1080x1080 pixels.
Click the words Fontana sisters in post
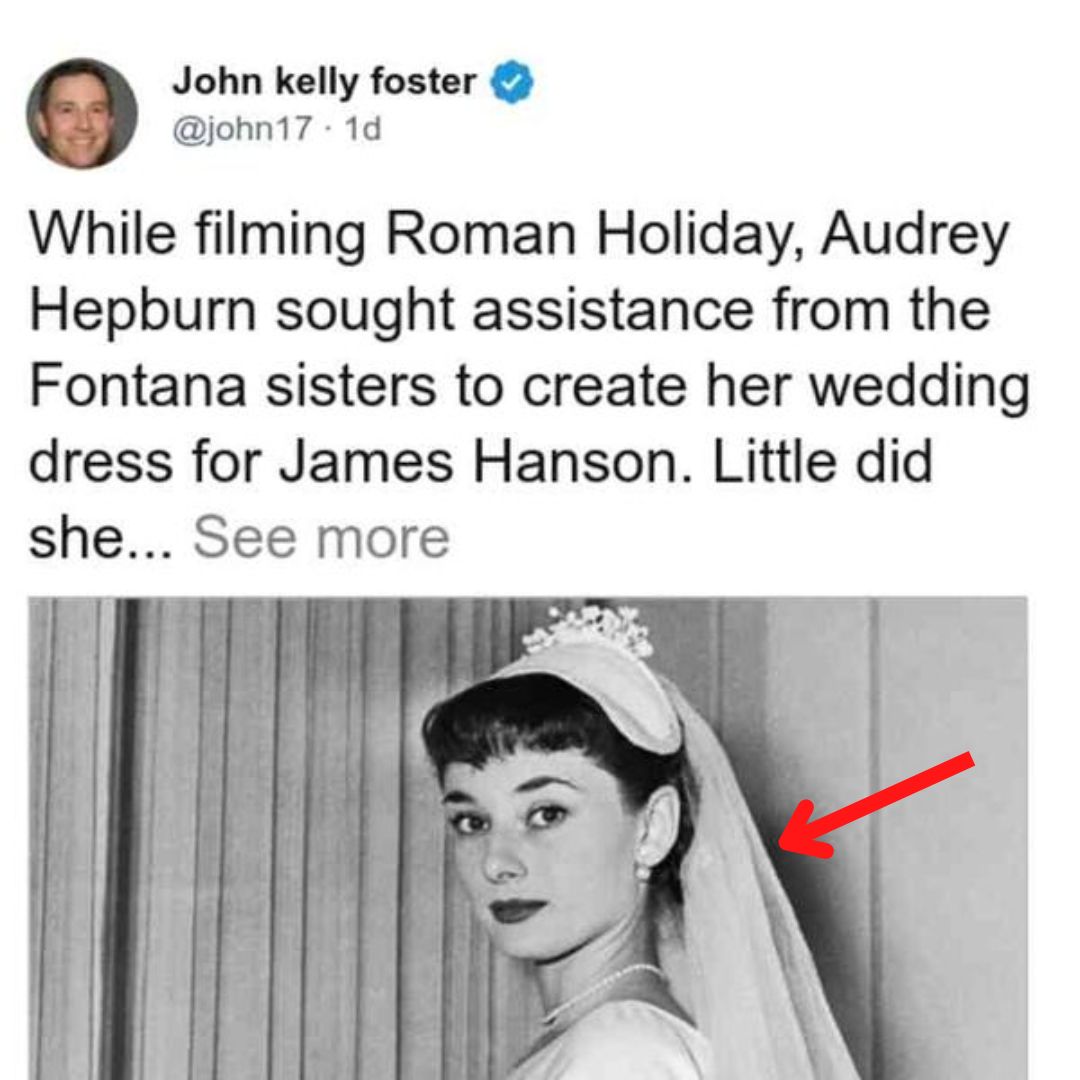point(233,386)
